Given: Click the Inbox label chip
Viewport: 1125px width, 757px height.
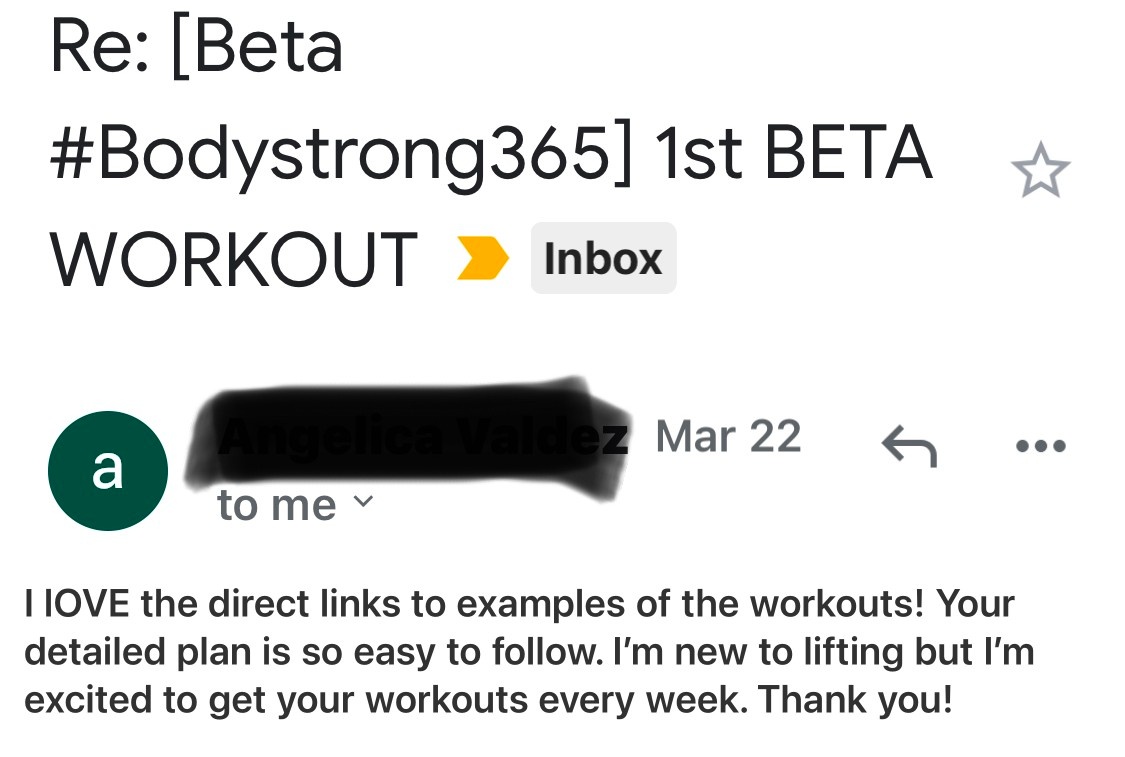Looking at the screenshot, I should 603,259.
